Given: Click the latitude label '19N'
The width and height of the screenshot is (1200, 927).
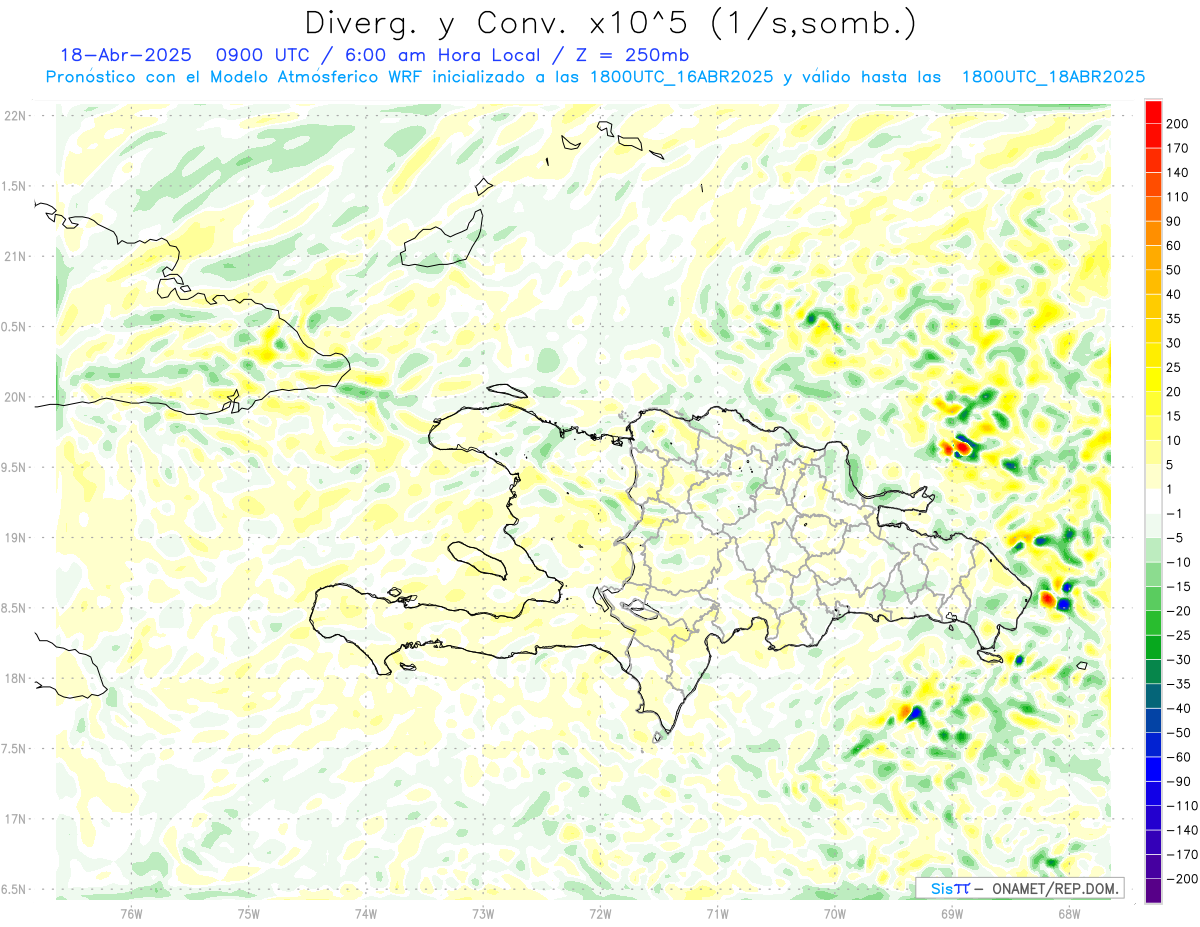Looking at the screenshot, I should coord(16,538).
